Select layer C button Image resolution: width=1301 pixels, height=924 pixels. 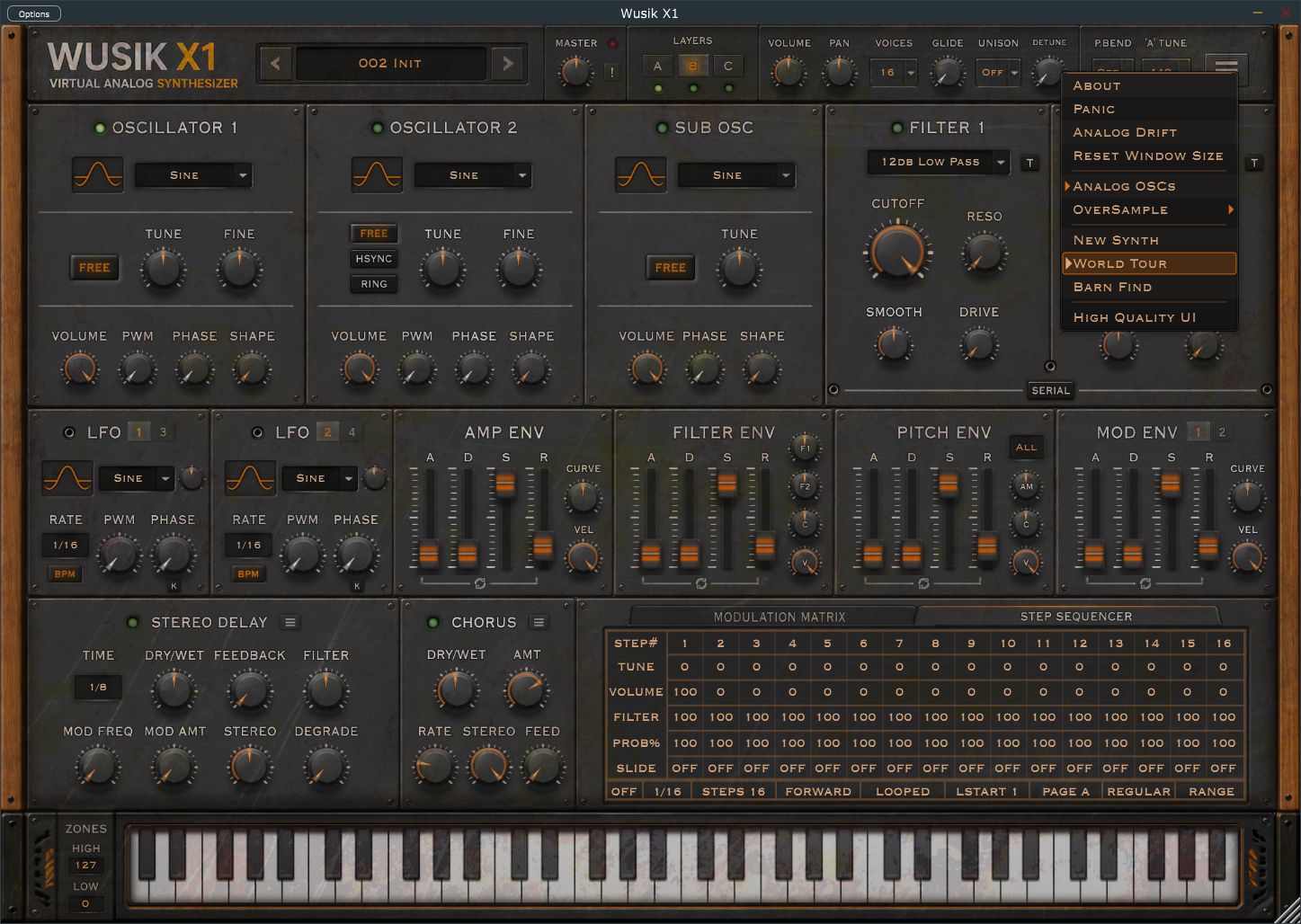tap(728, 66)
